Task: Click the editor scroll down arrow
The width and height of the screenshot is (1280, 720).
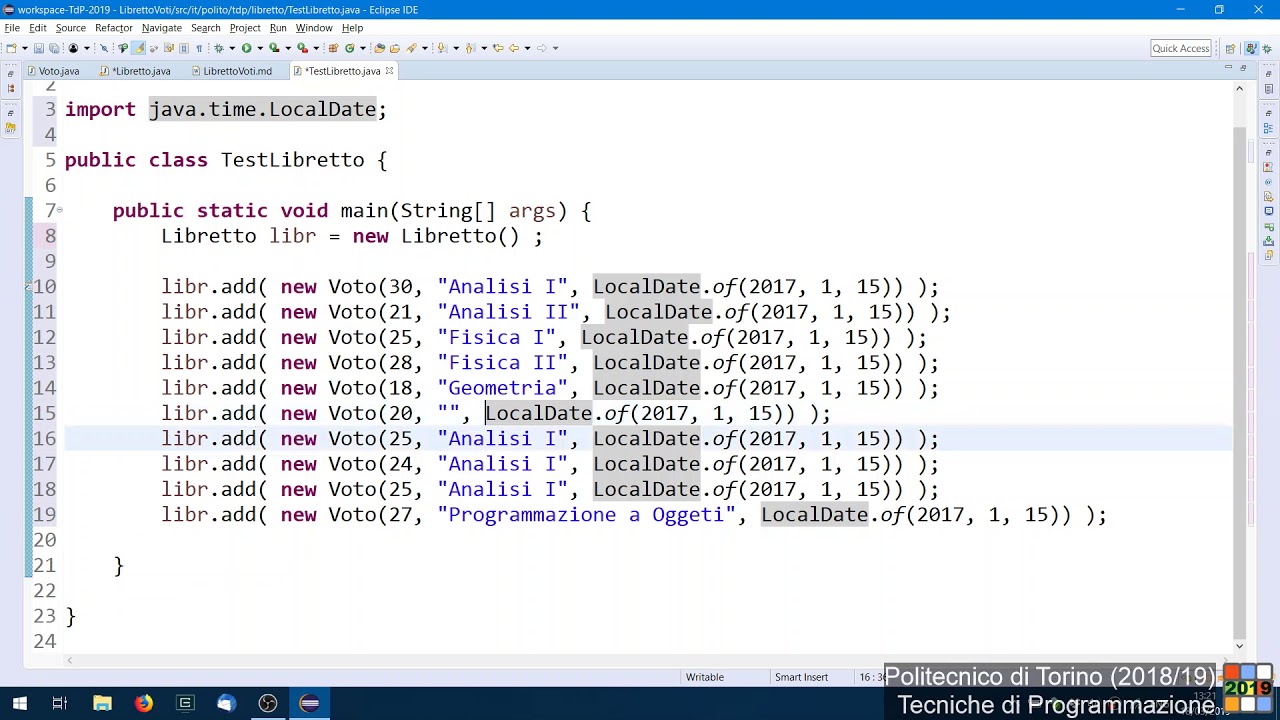Action: pyautogui.click(x=1239, y=646)
